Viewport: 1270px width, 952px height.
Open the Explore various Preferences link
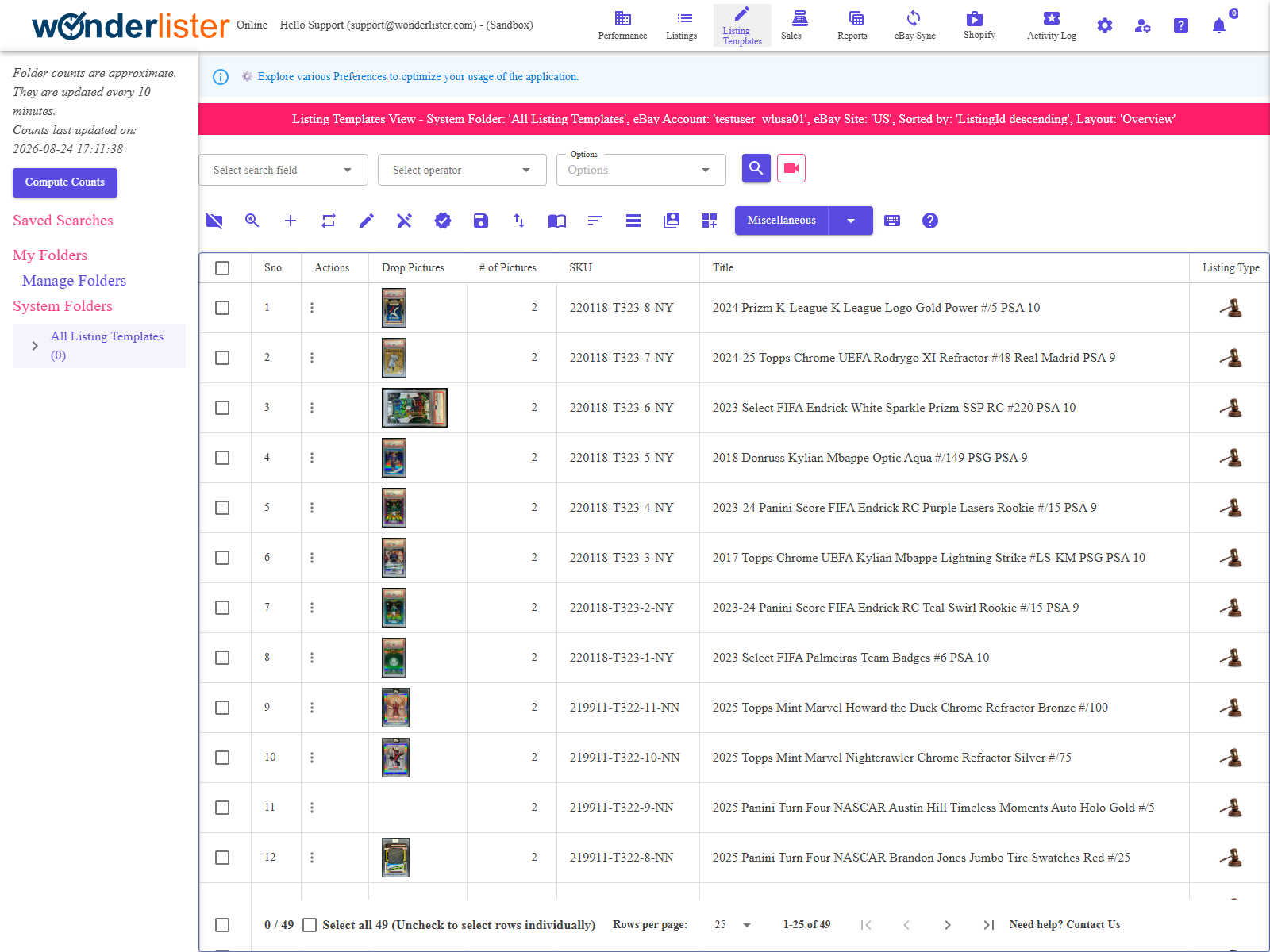(418, 77)
